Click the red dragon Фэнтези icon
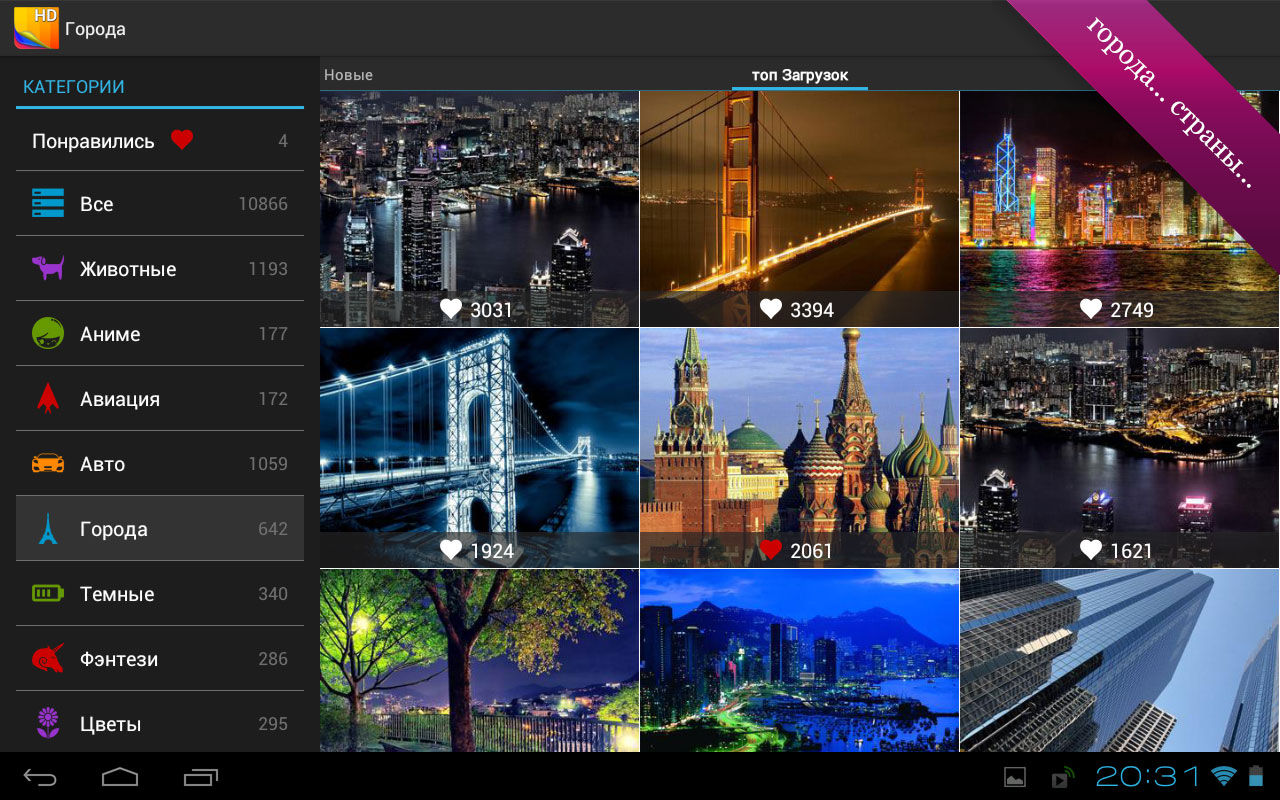1280x800 pixels. [x=48, y=658]
